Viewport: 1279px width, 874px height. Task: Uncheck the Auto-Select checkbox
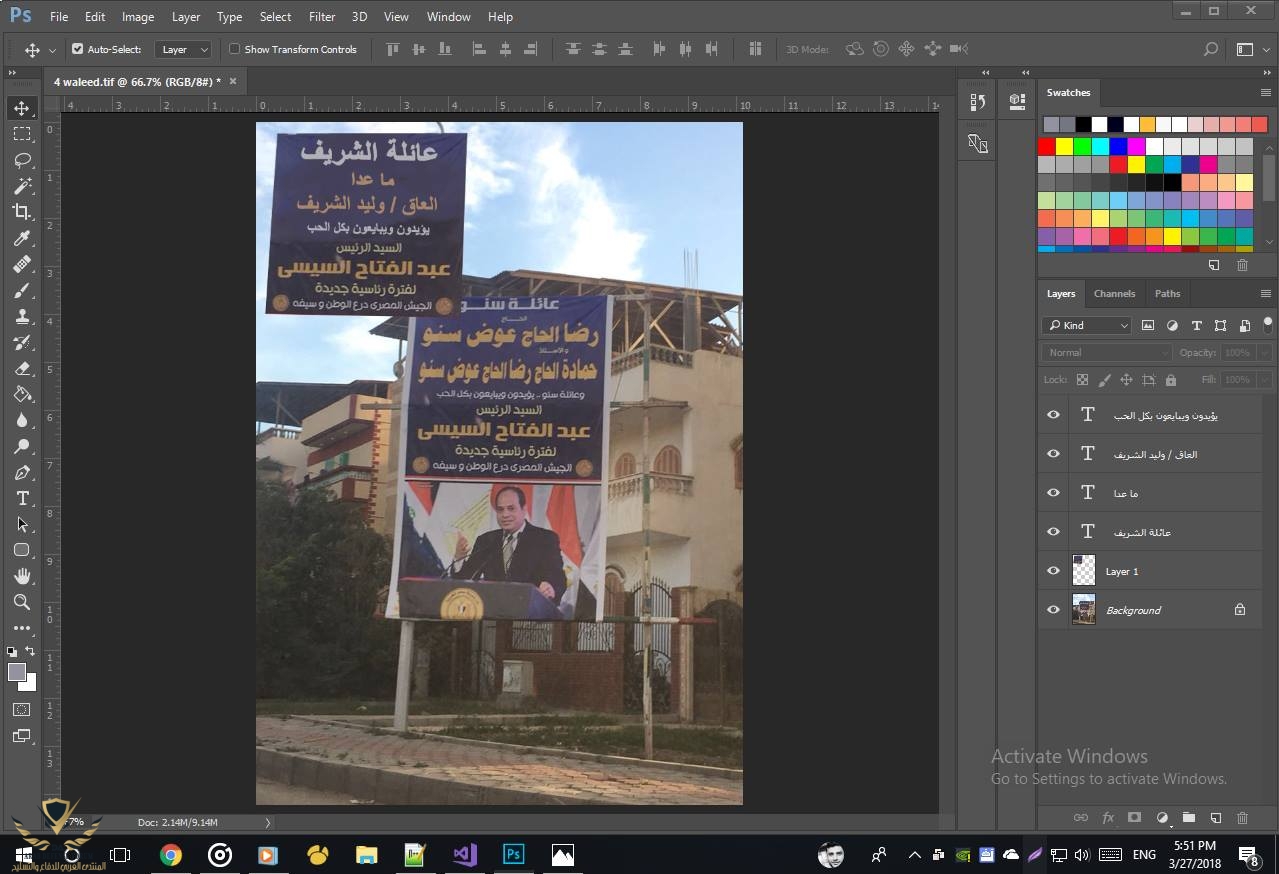coord(77,49)
